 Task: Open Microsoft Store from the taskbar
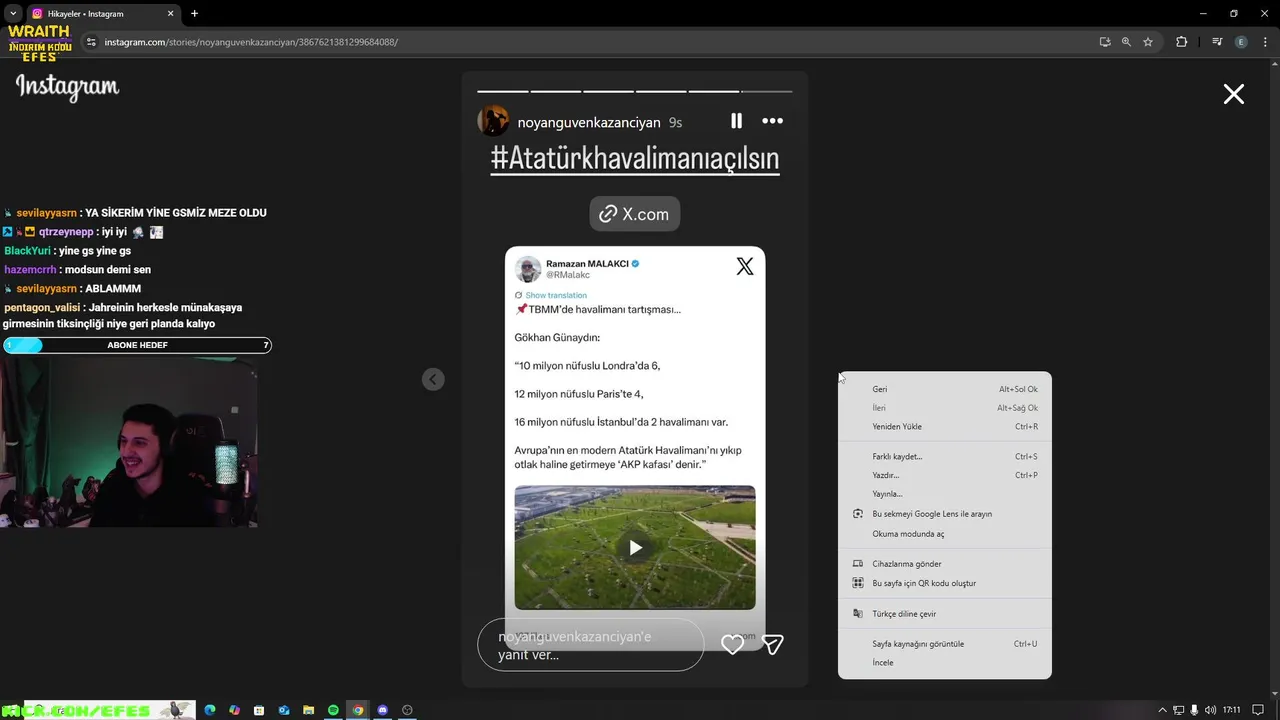pyautogui.click(x=259, y=710)
